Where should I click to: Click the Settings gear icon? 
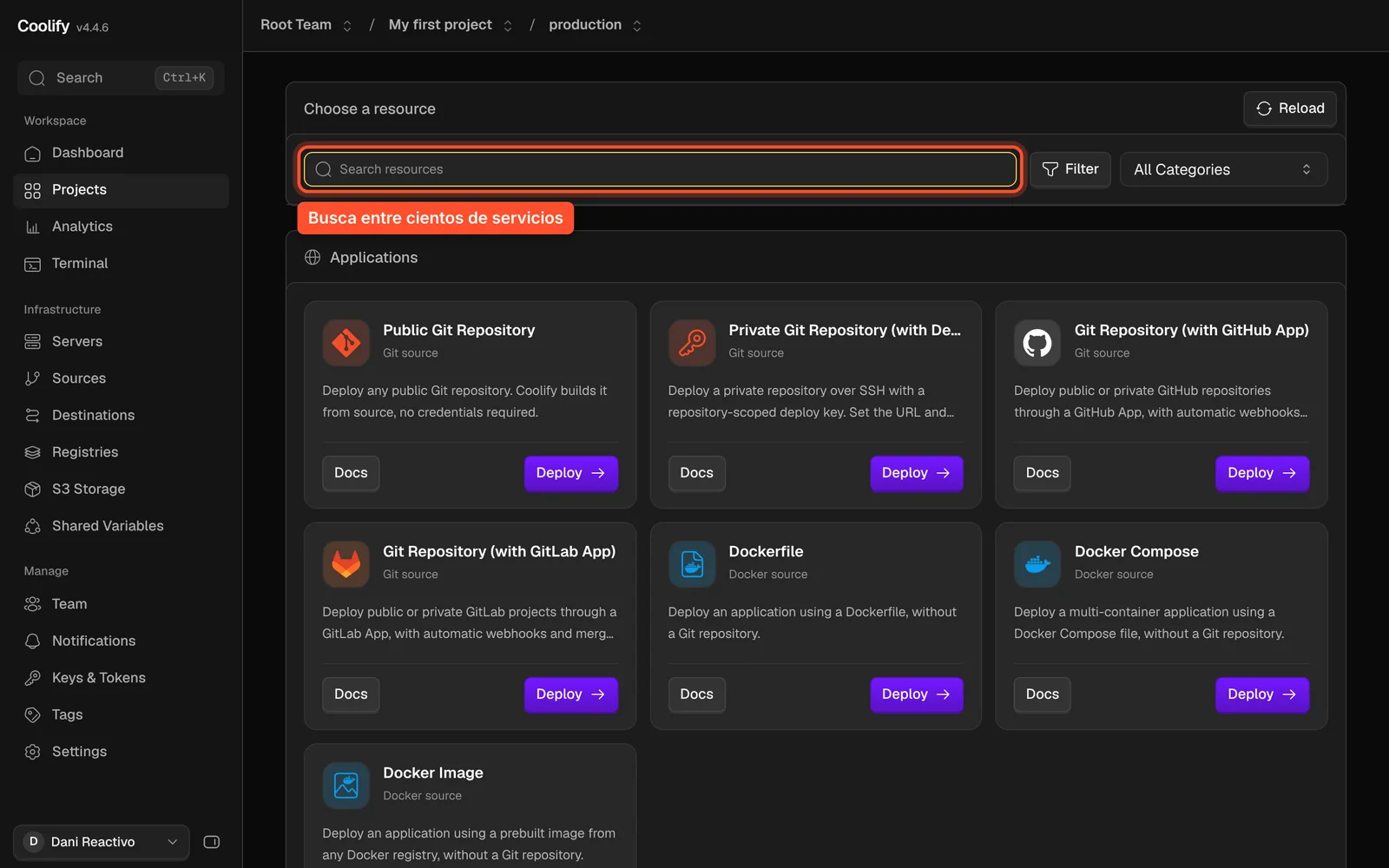click(33, 752)
